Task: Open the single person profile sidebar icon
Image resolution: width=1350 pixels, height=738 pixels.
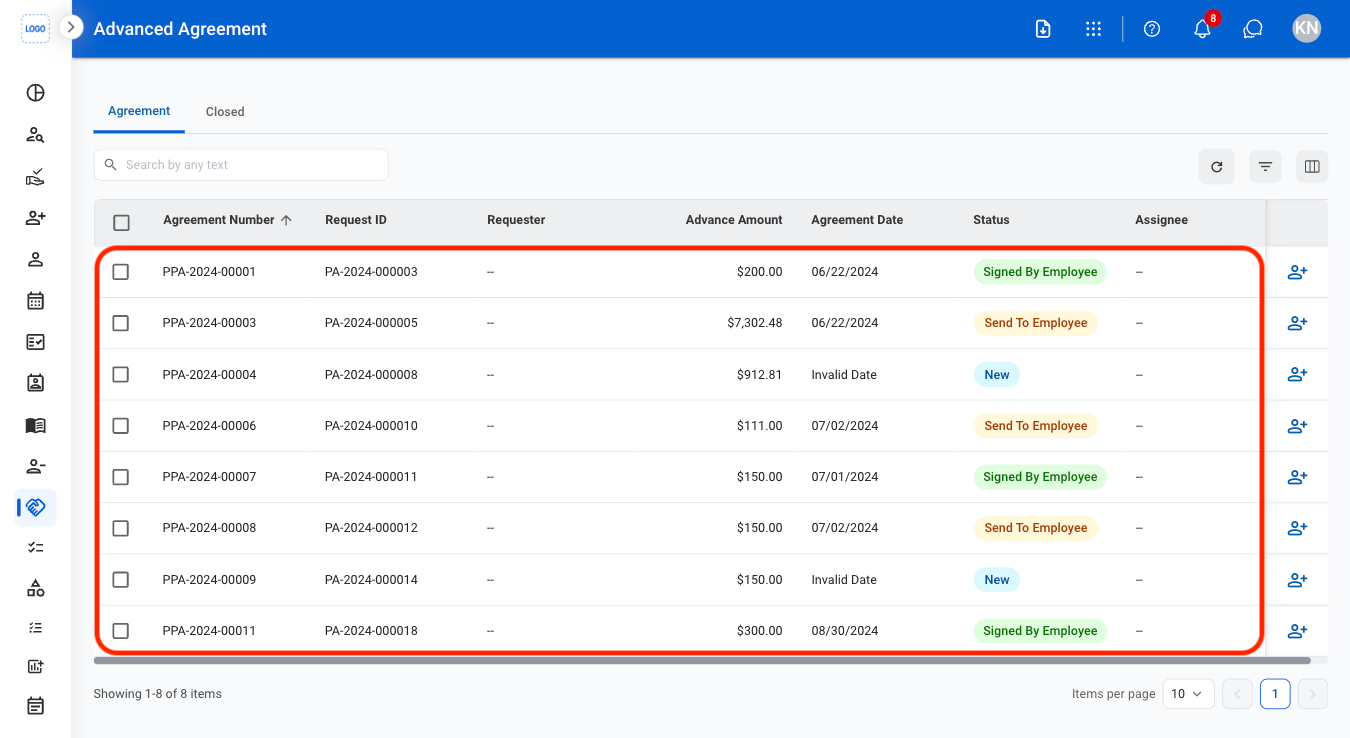Action: (35, 260)
